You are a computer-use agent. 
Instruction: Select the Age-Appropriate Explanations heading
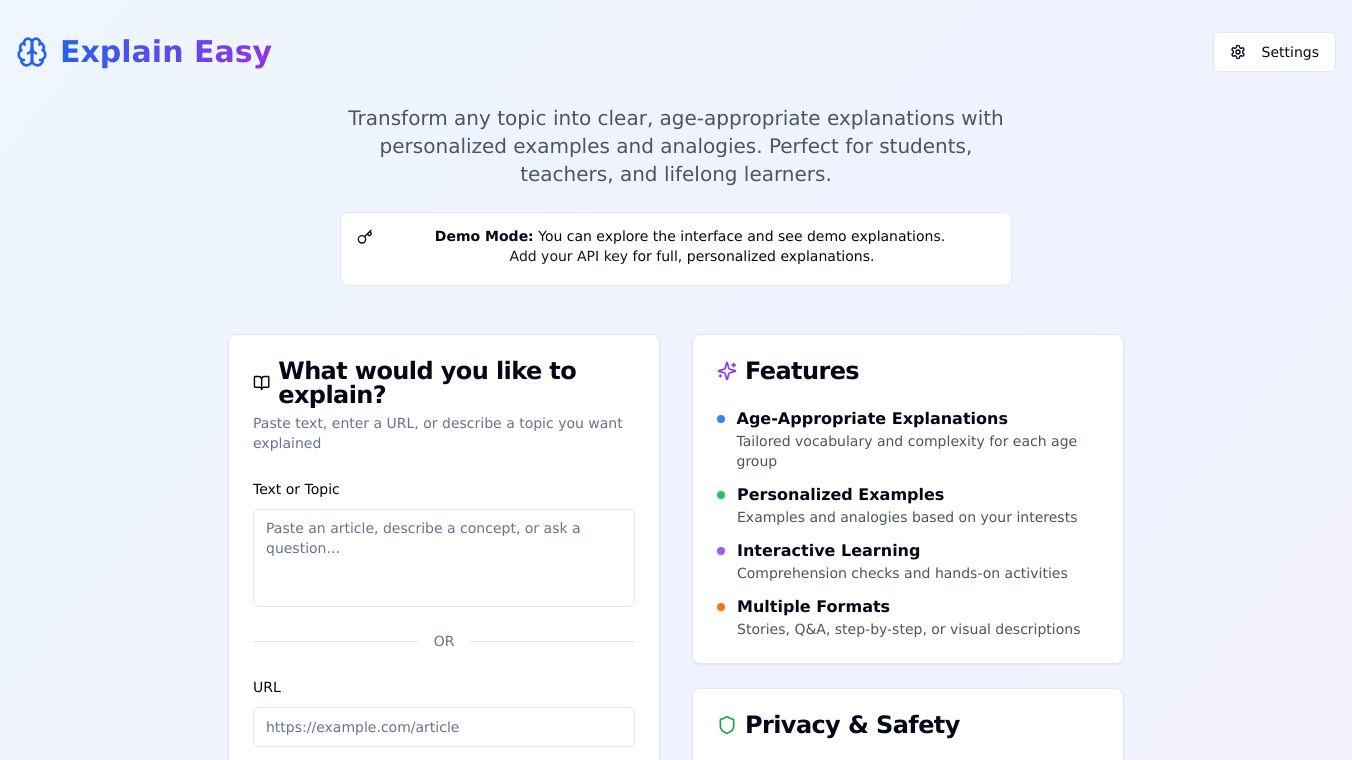(872, 419)
